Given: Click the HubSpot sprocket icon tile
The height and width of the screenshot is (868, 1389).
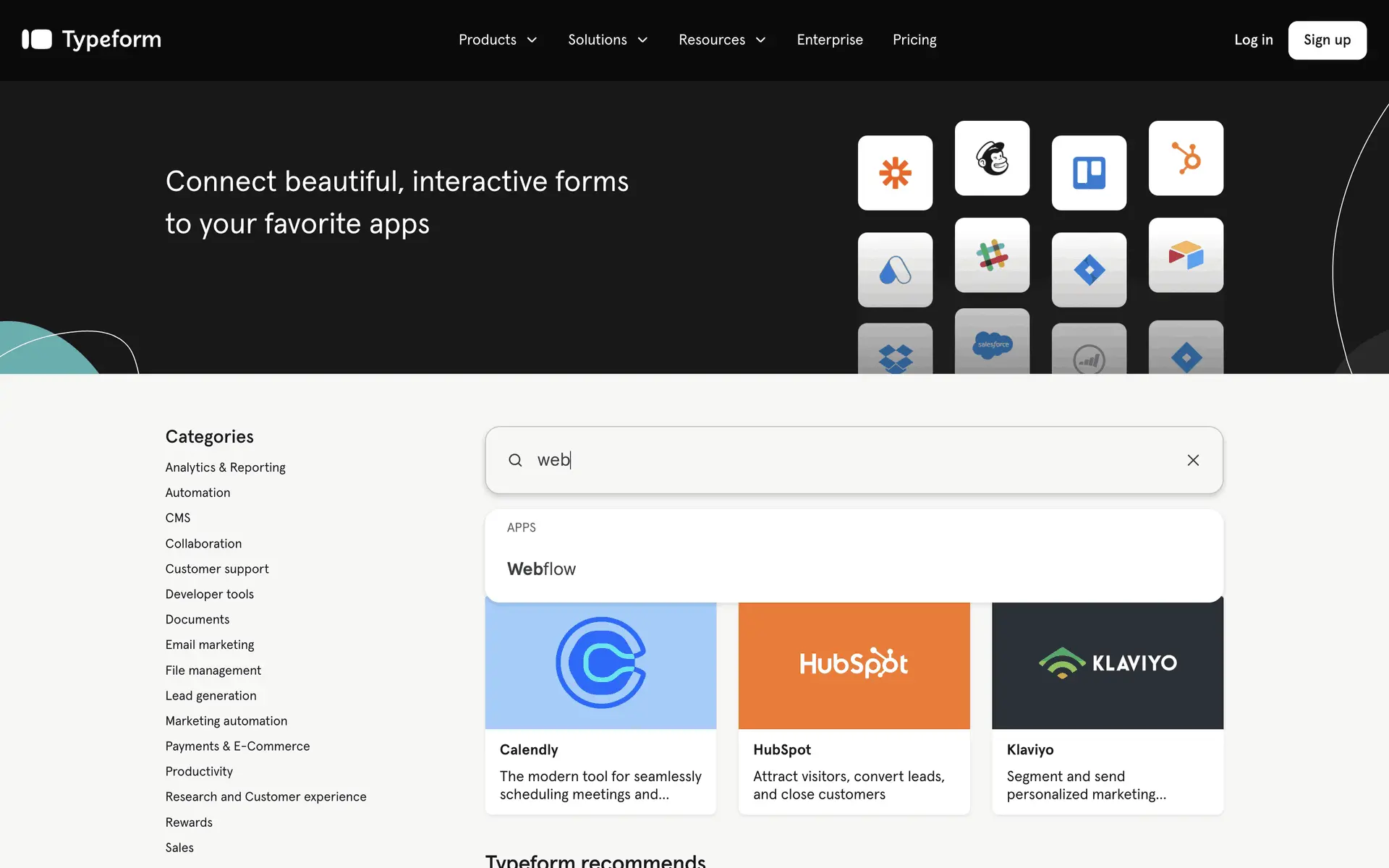Looking at the screenshot, I should (1186, 158).
